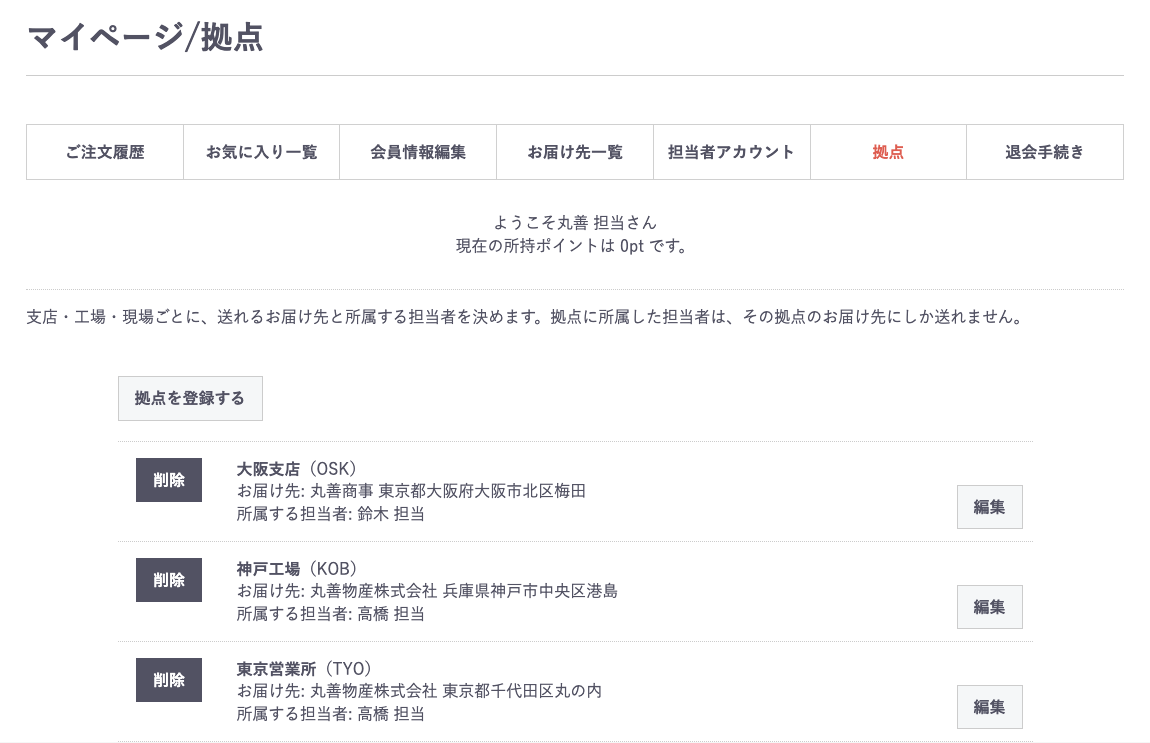Click 高橋 担当 under 東京営業所
This screenshot has height=743, width=1150.
click(x=391, y=714)
